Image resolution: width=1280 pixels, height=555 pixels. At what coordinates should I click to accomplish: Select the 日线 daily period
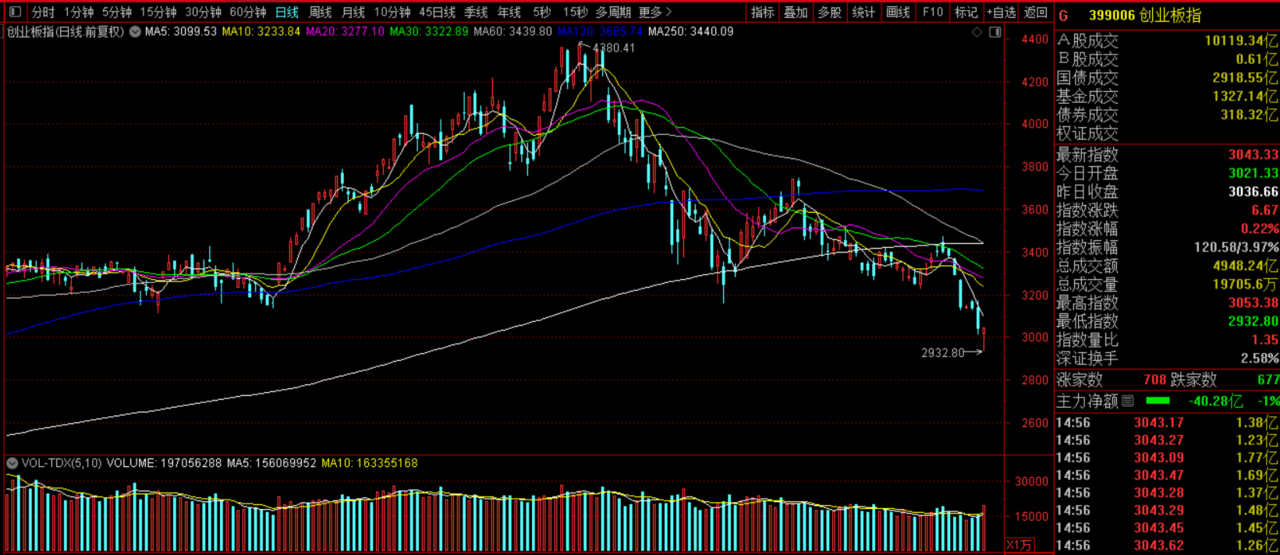point(287,13)
